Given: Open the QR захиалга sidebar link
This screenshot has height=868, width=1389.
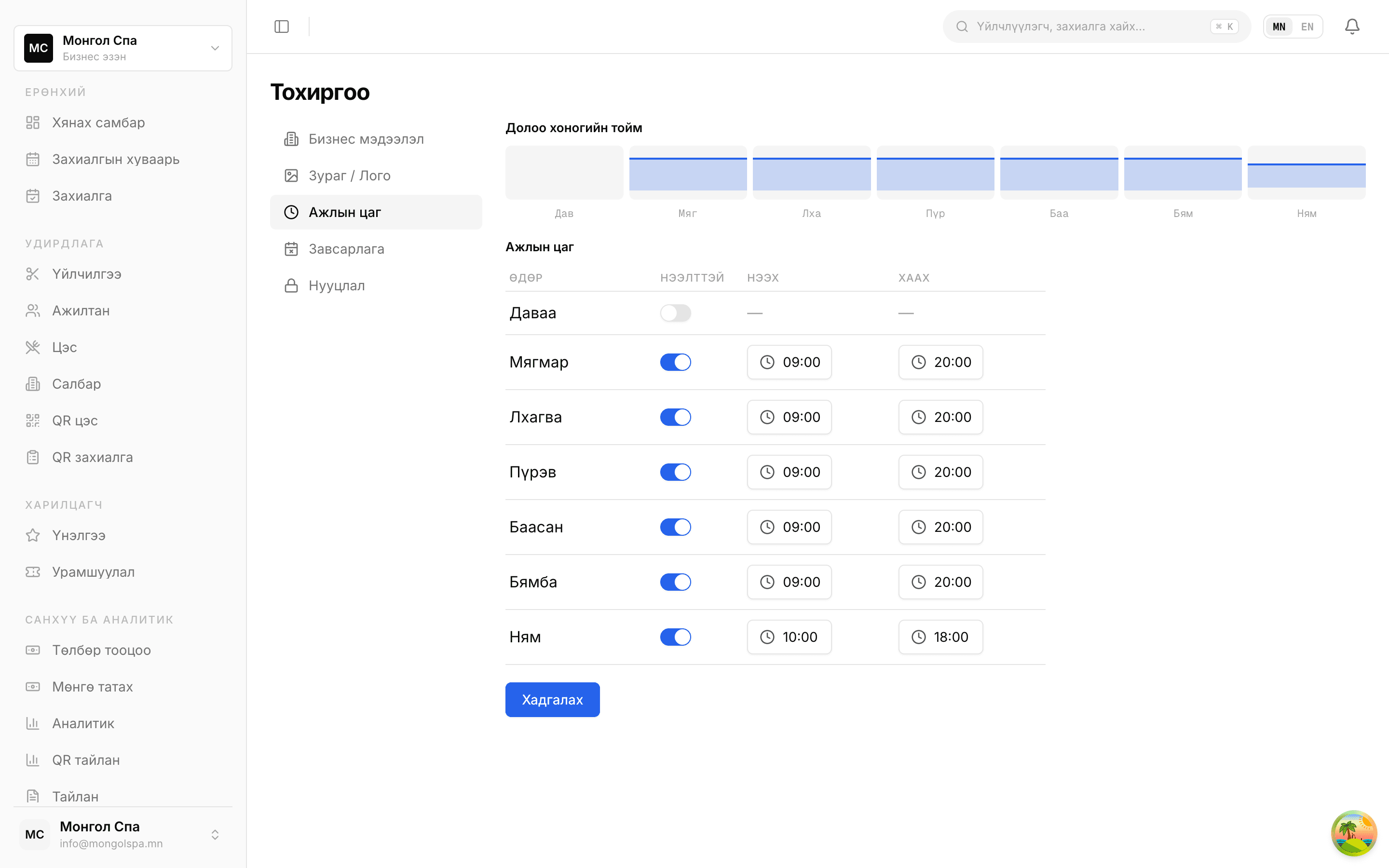Looking at the screenshot, I should click(x=123, y=458).
